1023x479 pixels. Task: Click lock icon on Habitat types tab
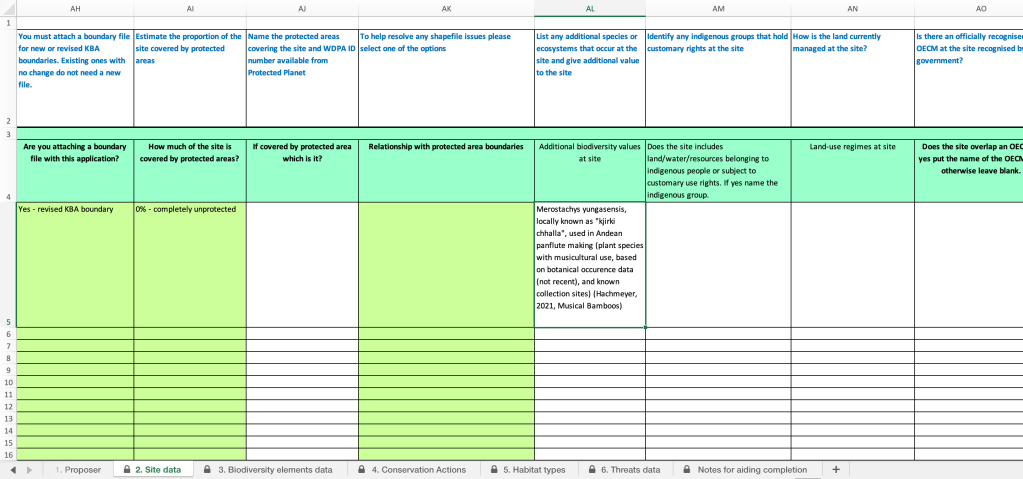pyautogui.click(x=492, y=469)
